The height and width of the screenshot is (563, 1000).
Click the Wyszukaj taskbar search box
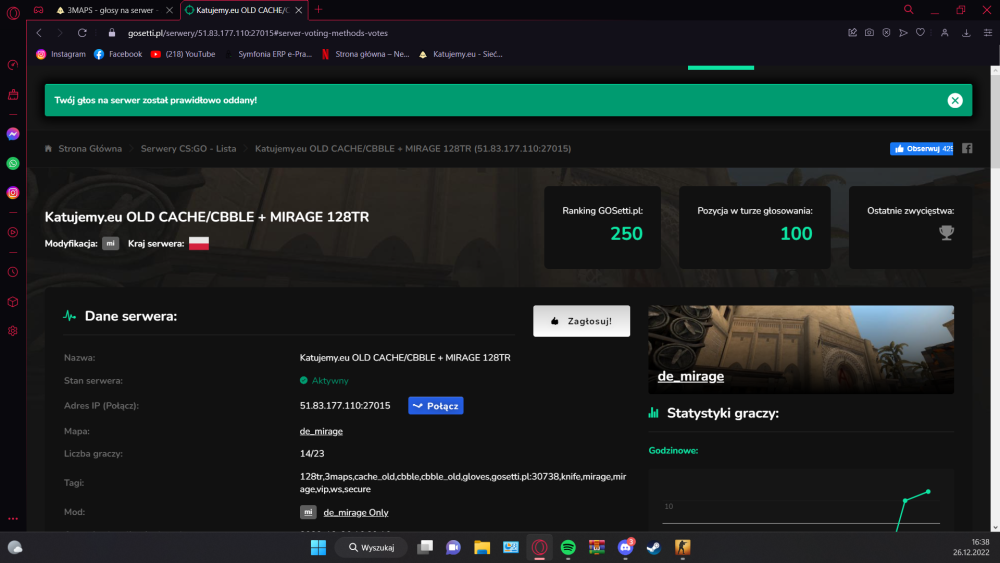[371, 547]
